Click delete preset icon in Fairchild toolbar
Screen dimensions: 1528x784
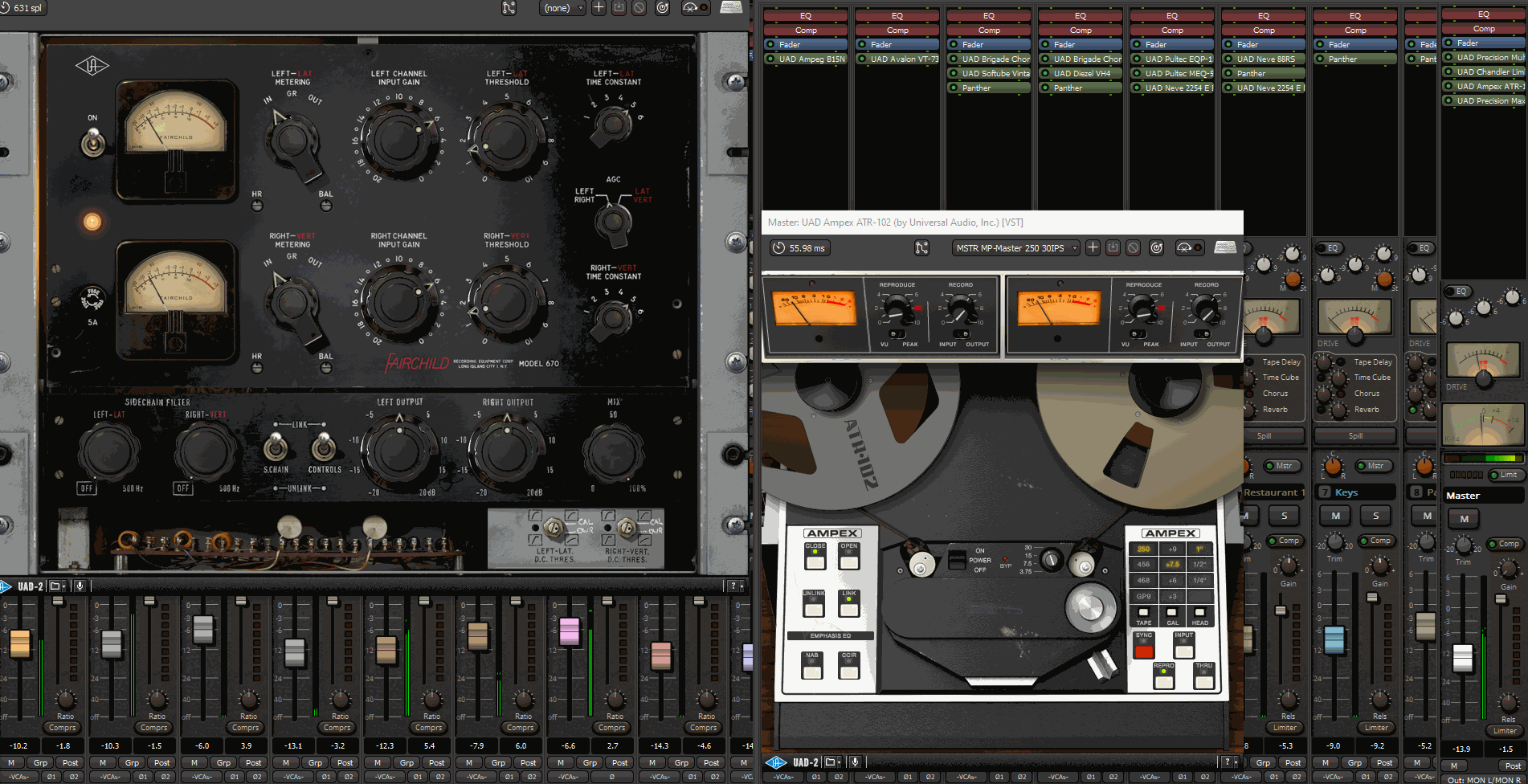coord(639,8)
